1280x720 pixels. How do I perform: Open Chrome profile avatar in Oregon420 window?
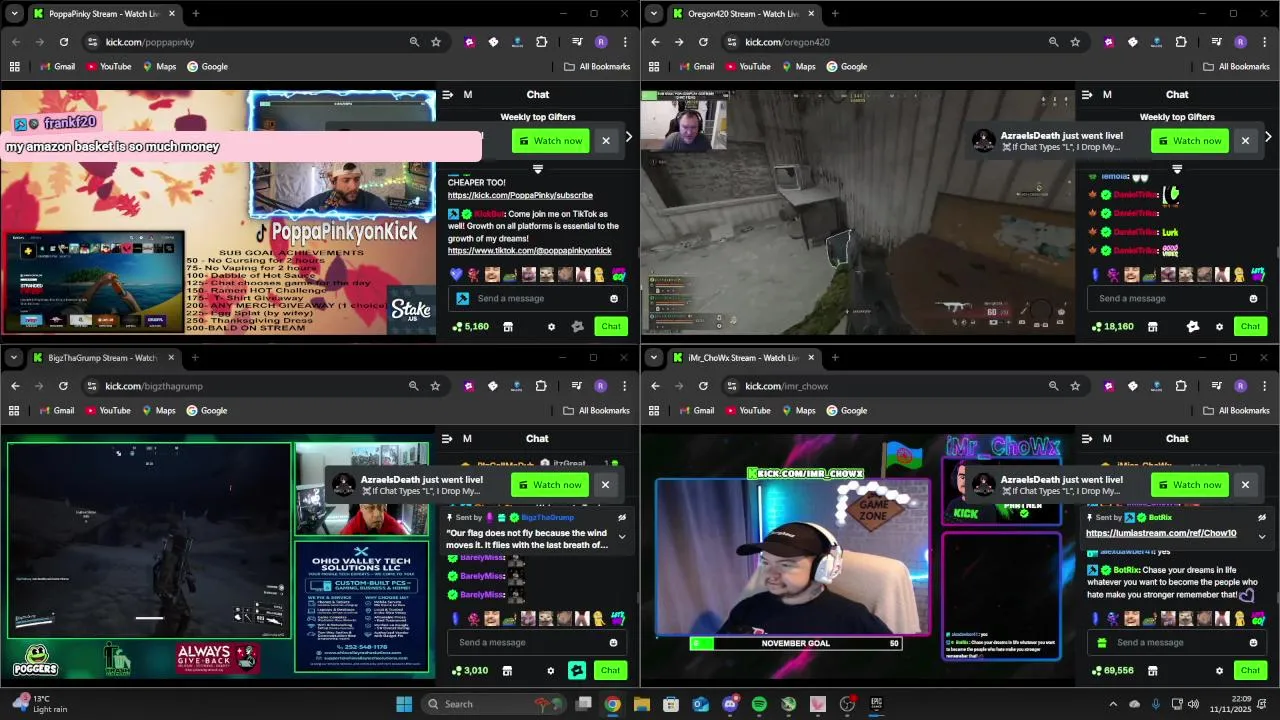pyautogui.click(x=1240, y=42)
